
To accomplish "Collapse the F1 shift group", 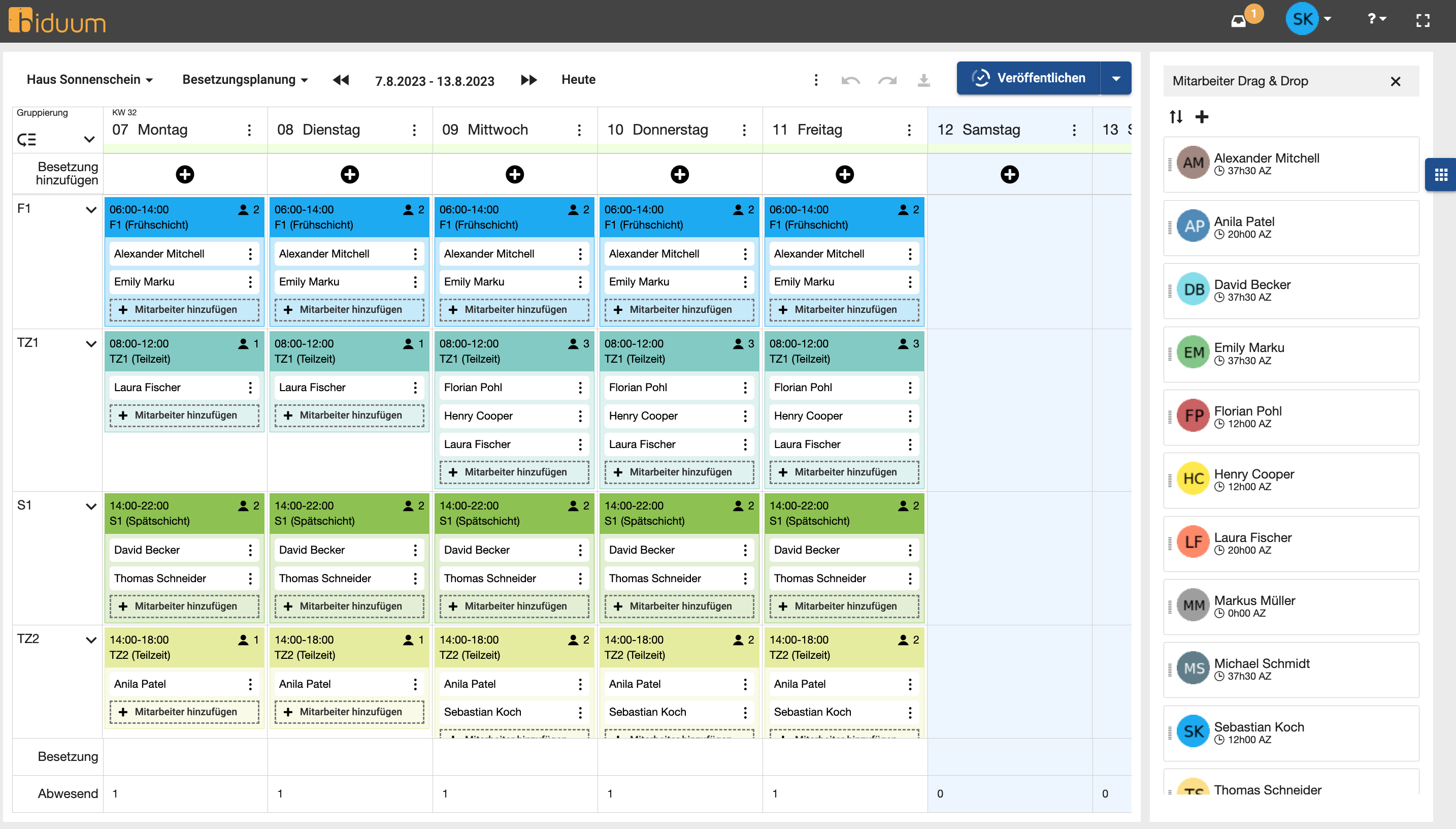I will (x=90, y=209).
